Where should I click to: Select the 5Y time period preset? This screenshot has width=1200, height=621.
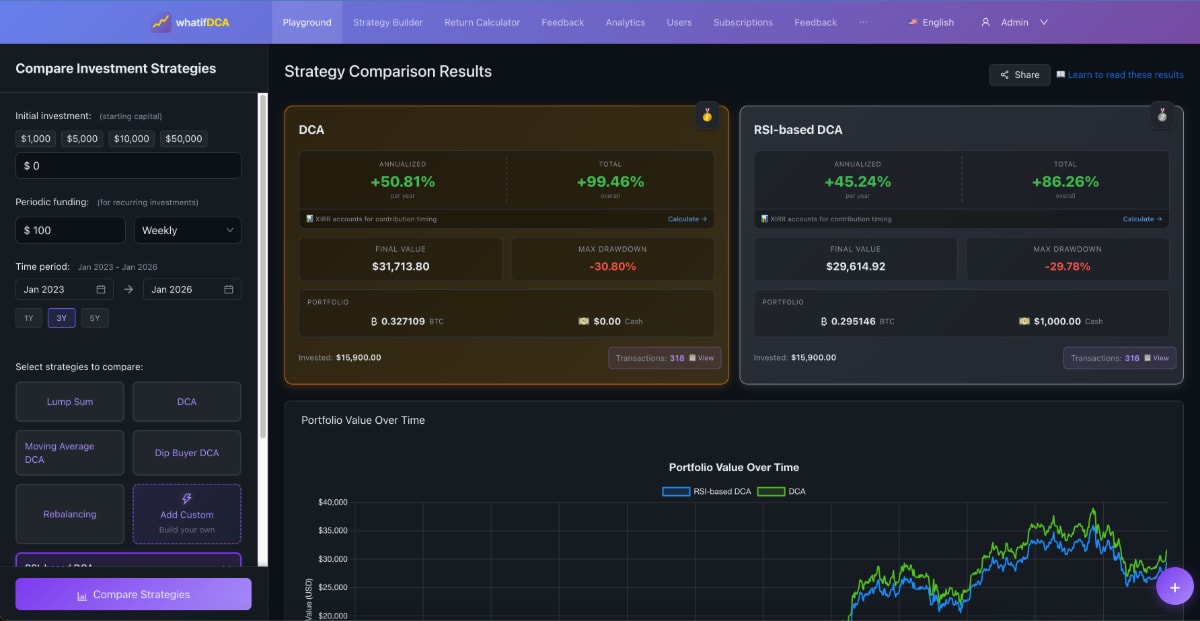pyautogui.click(x=95, y=319)
